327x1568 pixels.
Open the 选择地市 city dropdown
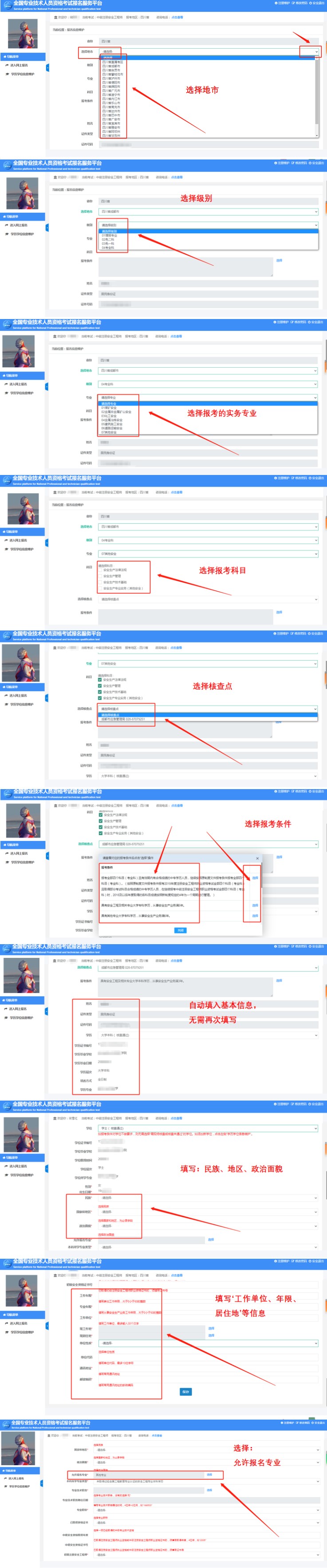208,52
